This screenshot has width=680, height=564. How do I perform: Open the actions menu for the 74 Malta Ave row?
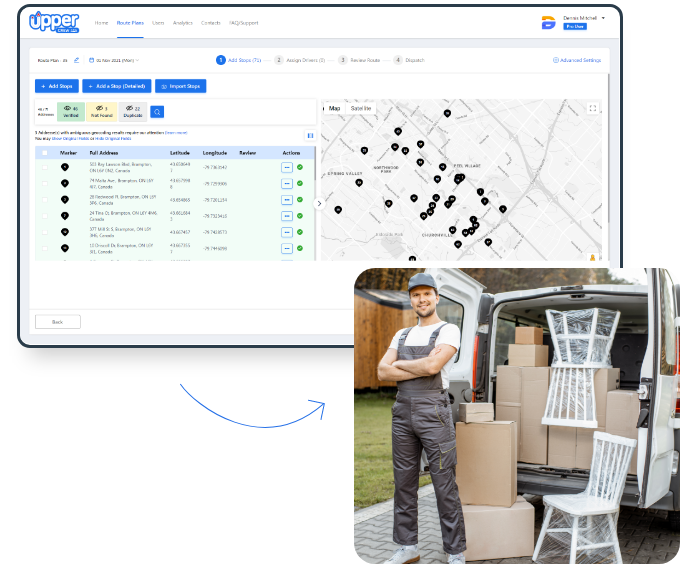[x=287, y=183]
